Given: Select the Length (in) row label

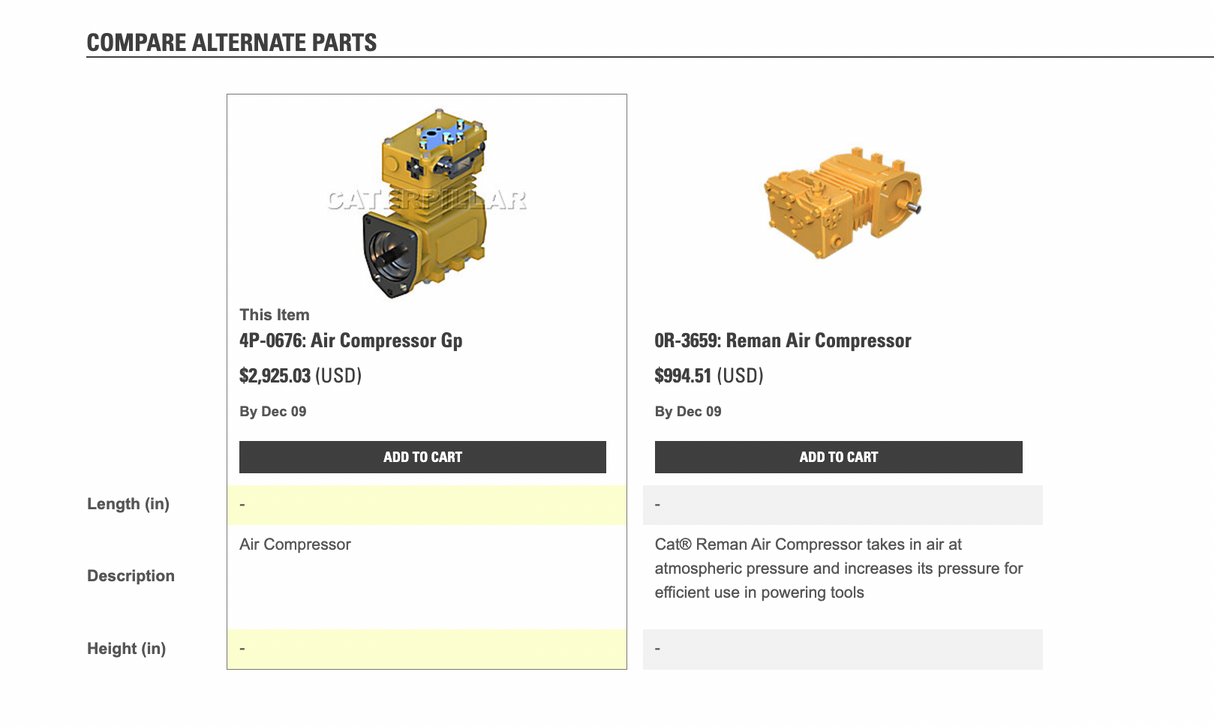Looking at the screenshot, I should point(128,504).
